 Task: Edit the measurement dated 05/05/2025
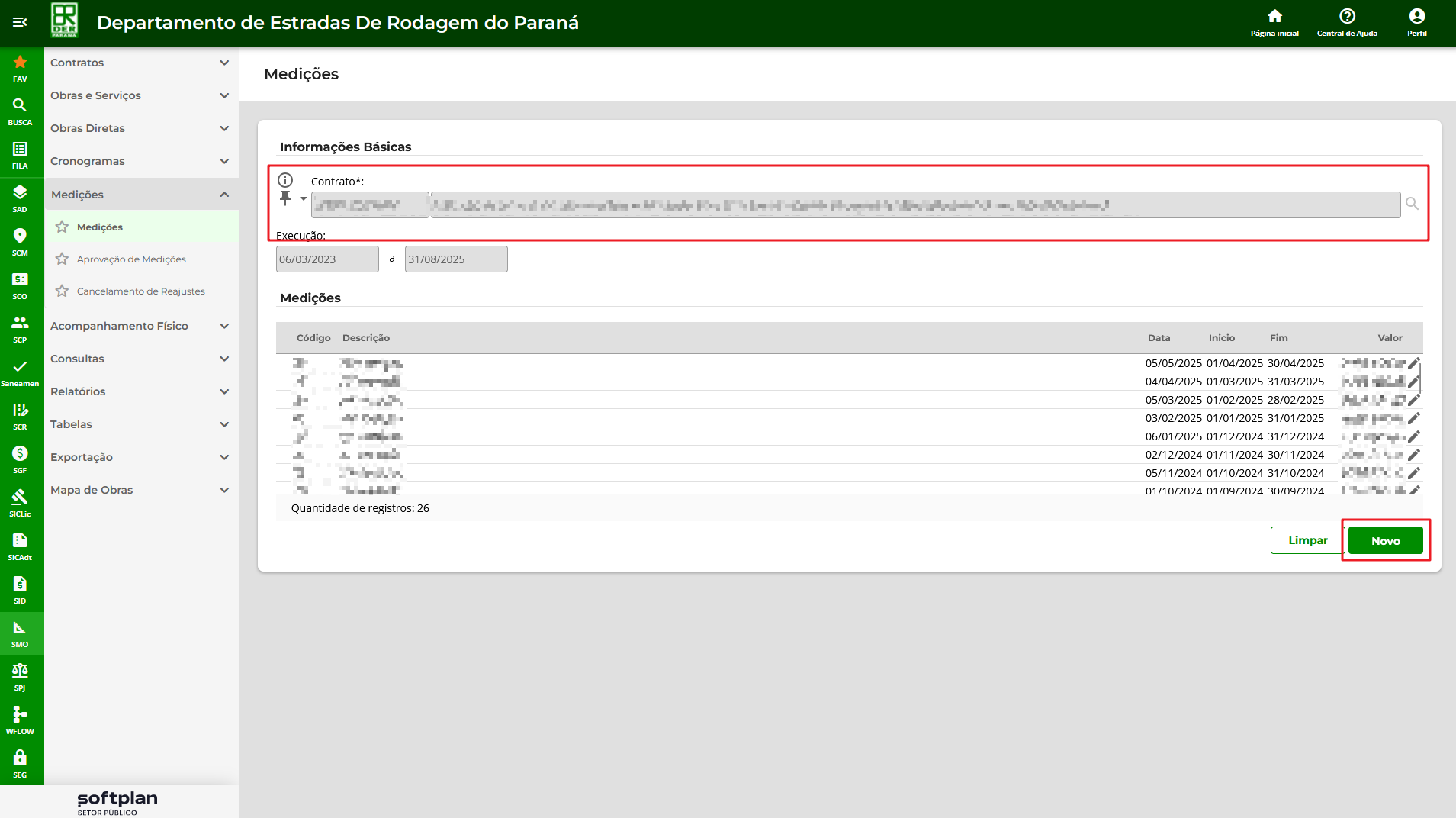(1413, 363)
